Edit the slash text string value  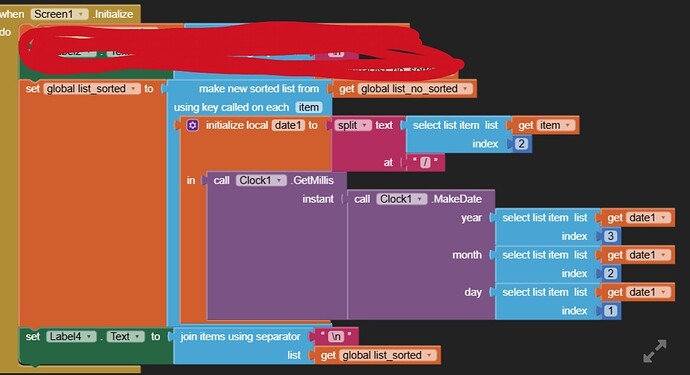click(425, 162)
